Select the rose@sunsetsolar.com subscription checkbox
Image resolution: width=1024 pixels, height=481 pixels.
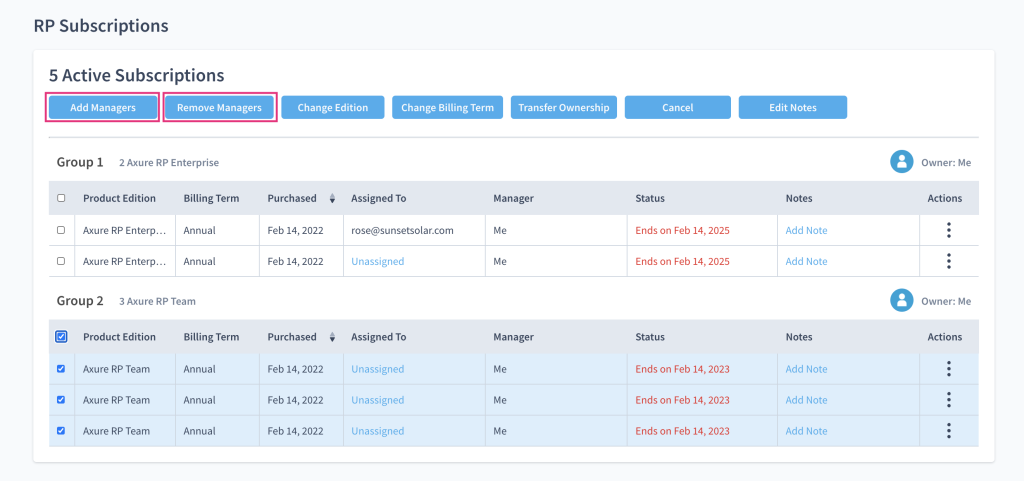(x=61, y=230)
